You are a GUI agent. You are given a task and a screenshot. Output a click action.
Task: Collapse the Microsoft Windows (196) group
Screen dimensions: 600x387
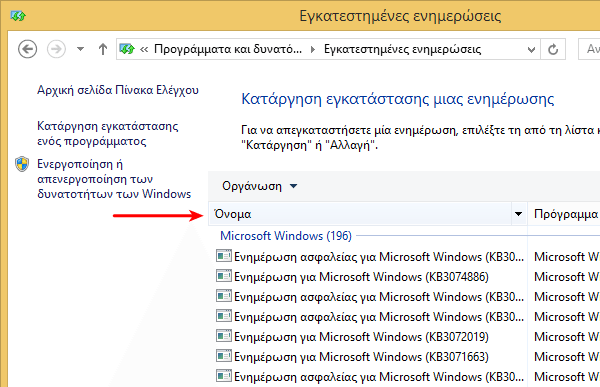point(286,236)
